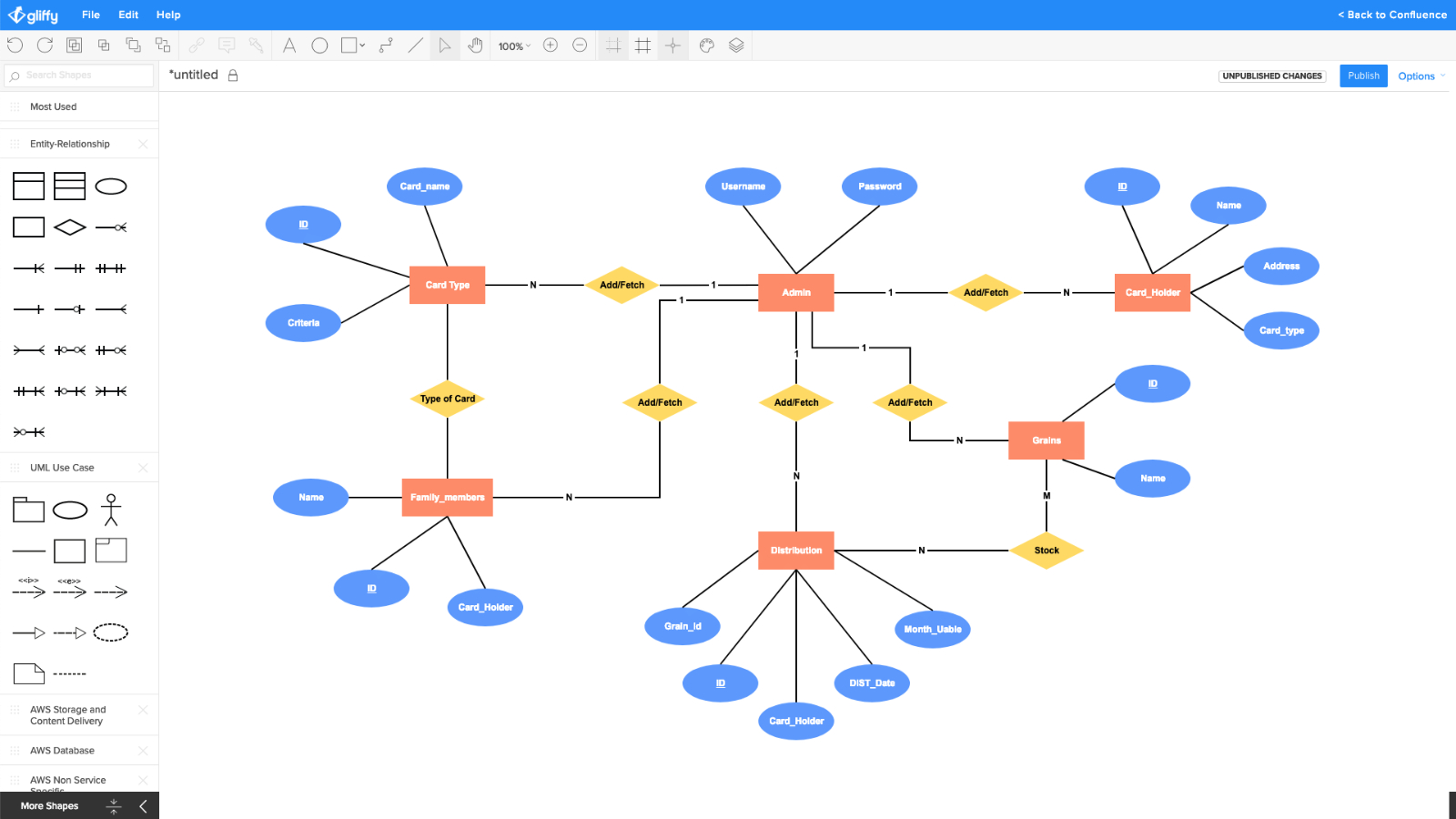Screen dimensions: 1456x819
Task: Toggle snap to grid
Action: [613, 45]
